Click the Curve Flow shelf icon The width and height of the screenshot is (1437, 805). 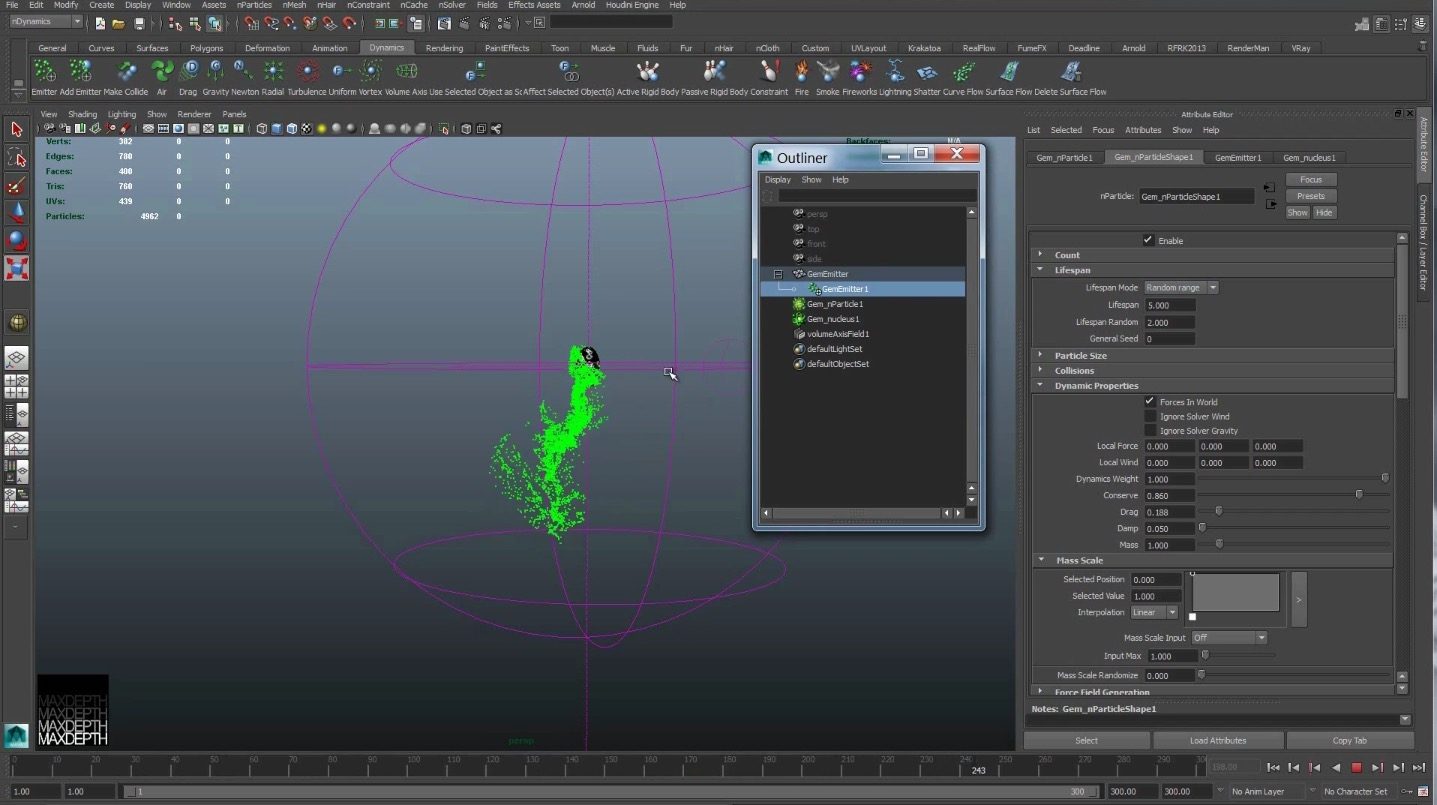coord(963,71)
